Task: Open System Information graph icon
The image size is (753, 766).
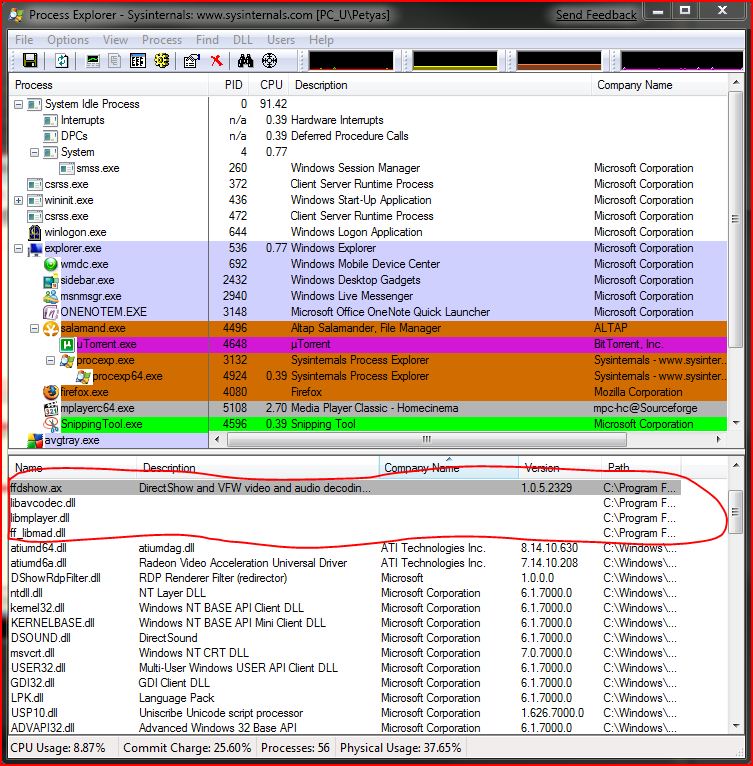Action: coord(92,61)
